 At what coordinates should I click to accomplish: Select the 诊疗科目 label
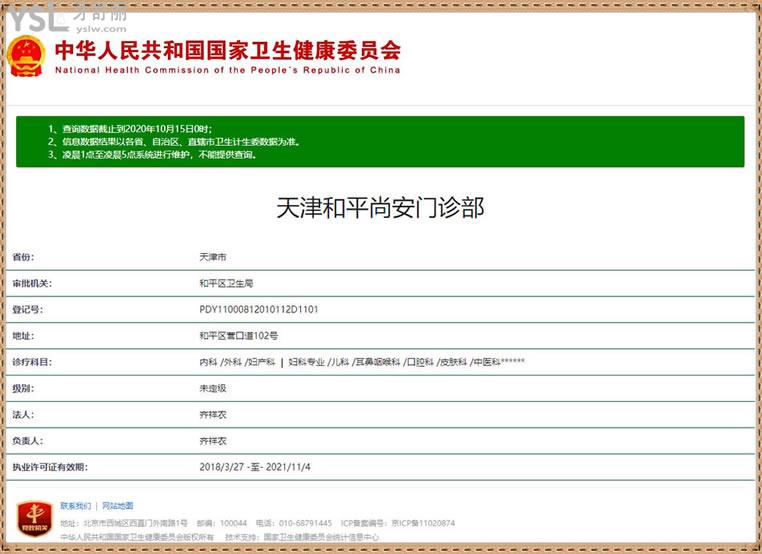32,362
